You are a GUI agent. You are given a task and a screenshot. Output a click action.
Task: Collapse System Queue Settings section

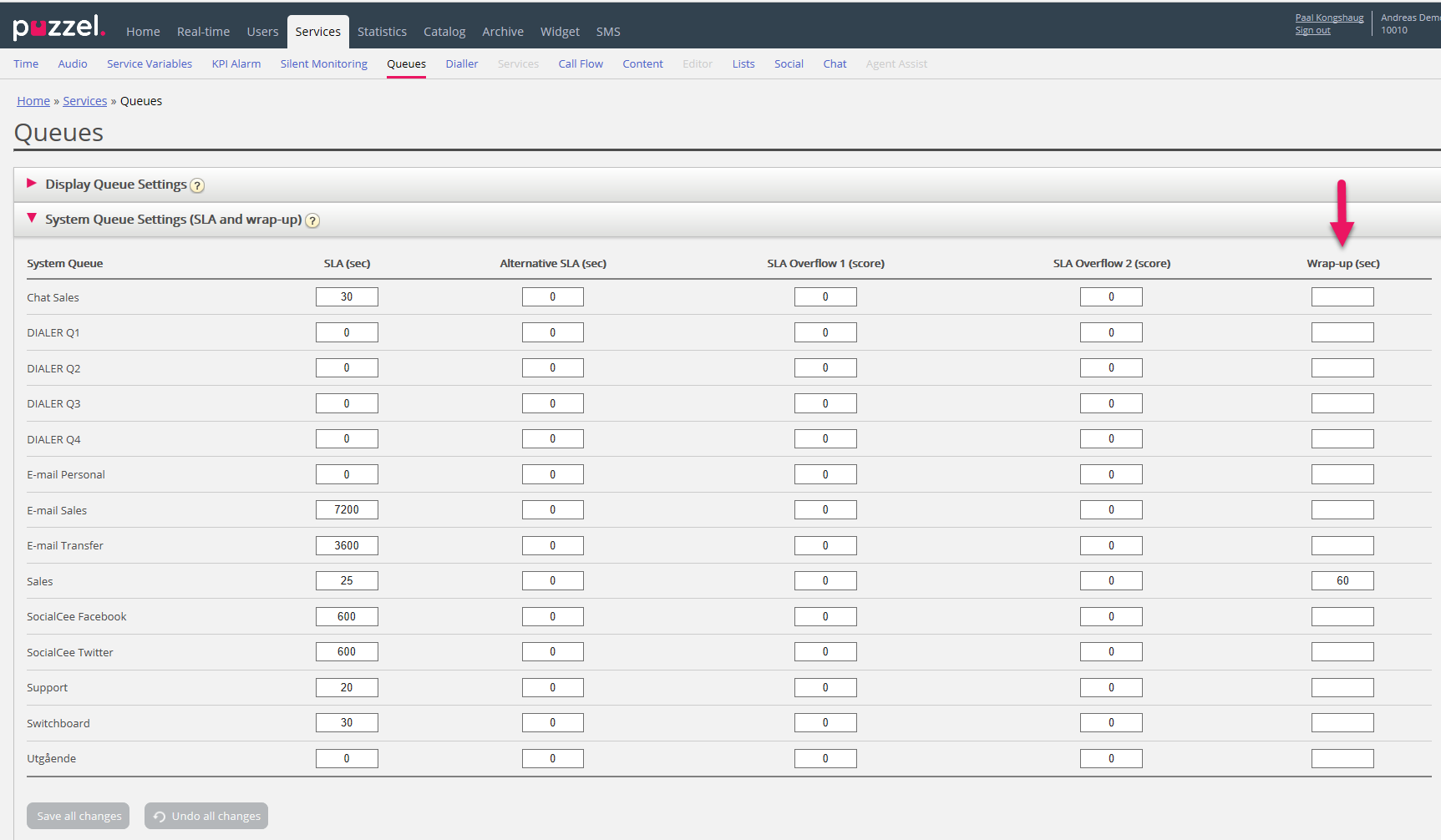tap(32, 219)
